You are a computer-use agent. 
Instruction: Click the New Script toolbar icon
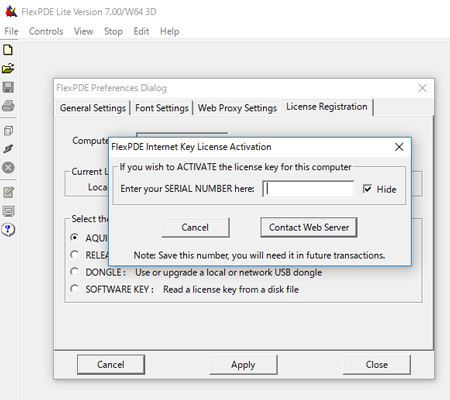[x=8, y=50]
